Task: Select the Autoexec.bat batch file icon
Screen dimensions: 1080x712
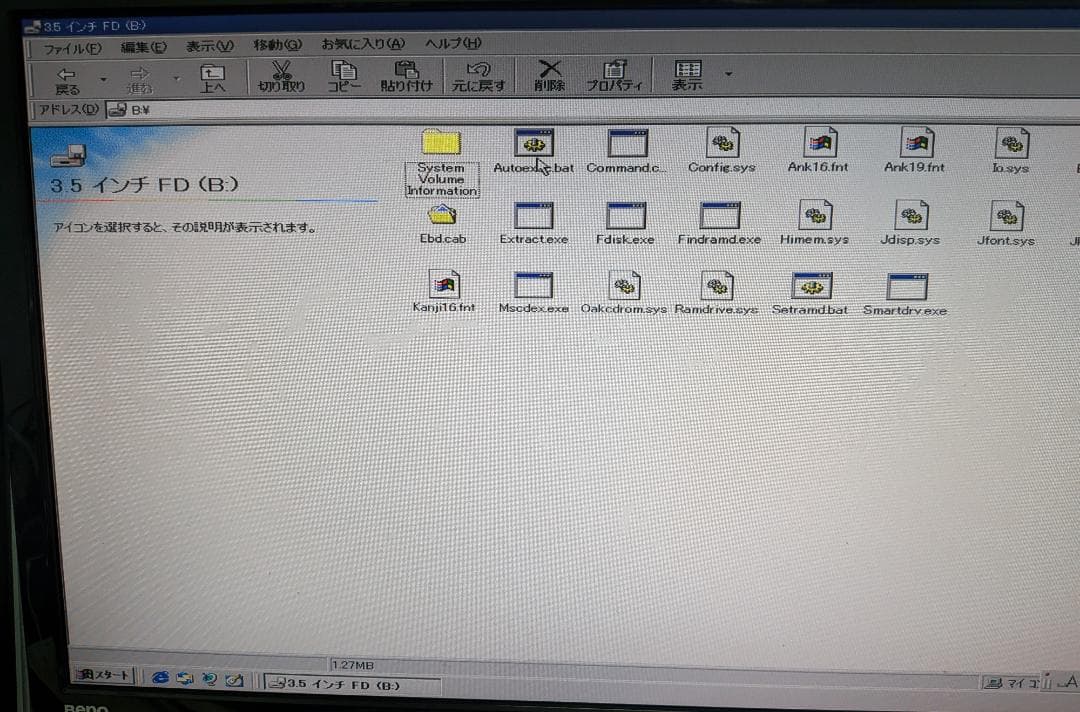Action: pyautogui.click(x=533, y=143)
